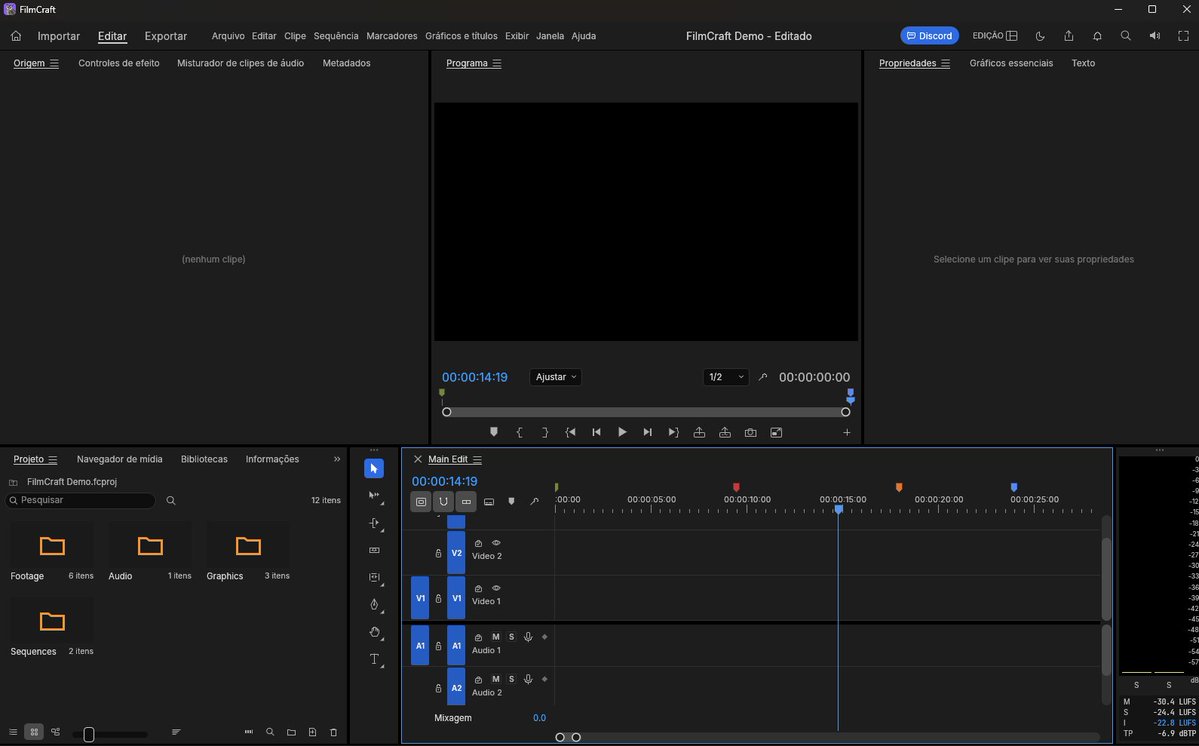Solo the Audio 2 track
The image size is (1199, 746).
[512, 680]
